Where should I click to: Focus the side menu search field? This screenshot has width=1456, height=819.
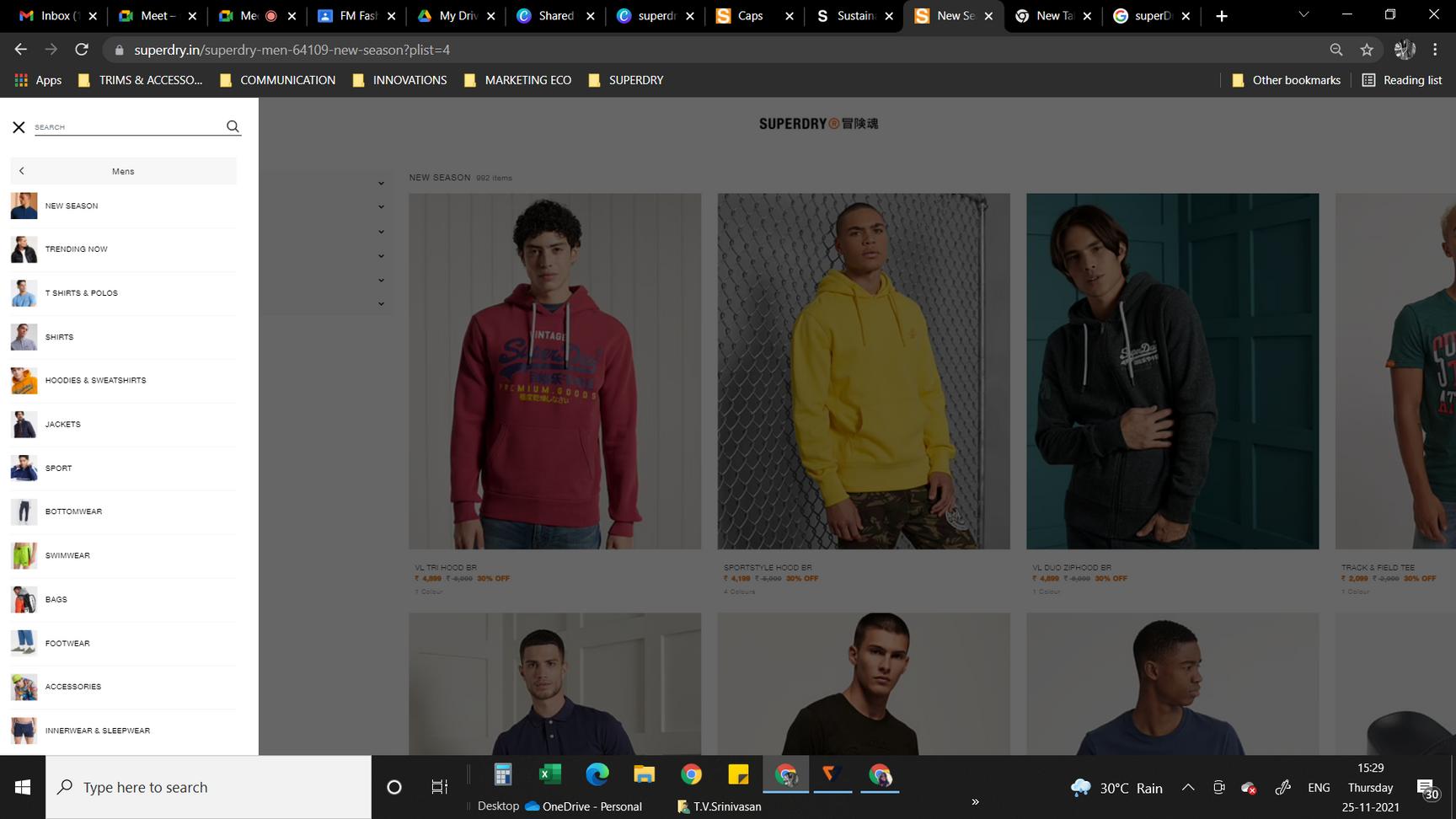pos(129,126)
